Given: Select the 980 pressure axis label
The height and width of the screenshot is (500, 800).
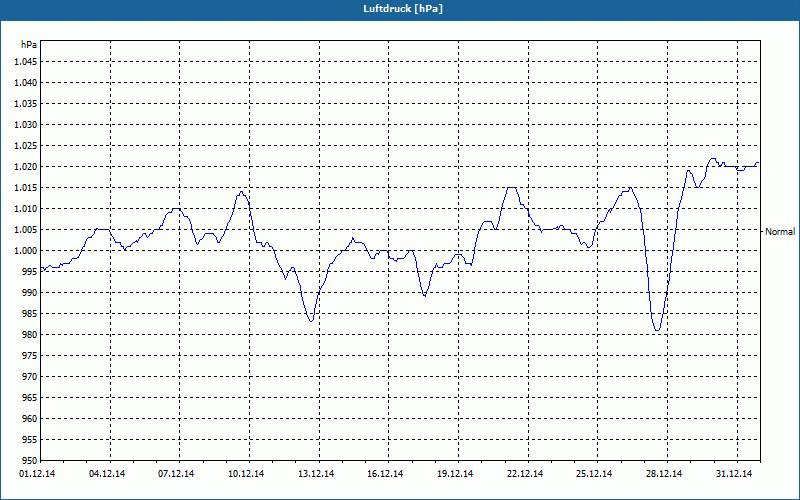Looking at the screenshot, I should click(x=30, y=335).
